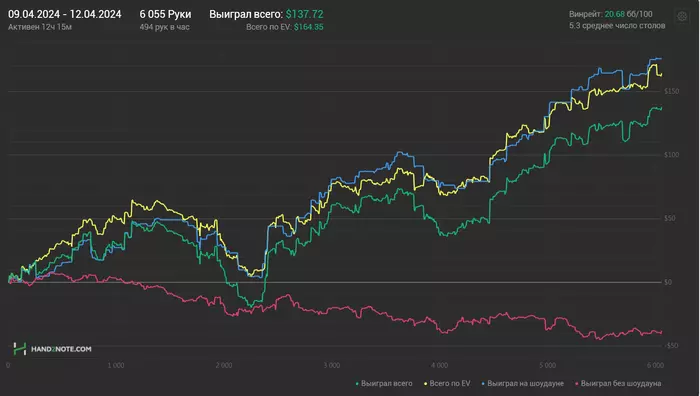Click the 'Винрейт: 20.68 бб/100' text
The height and width of the screenshot is (396, 700).
611,14
